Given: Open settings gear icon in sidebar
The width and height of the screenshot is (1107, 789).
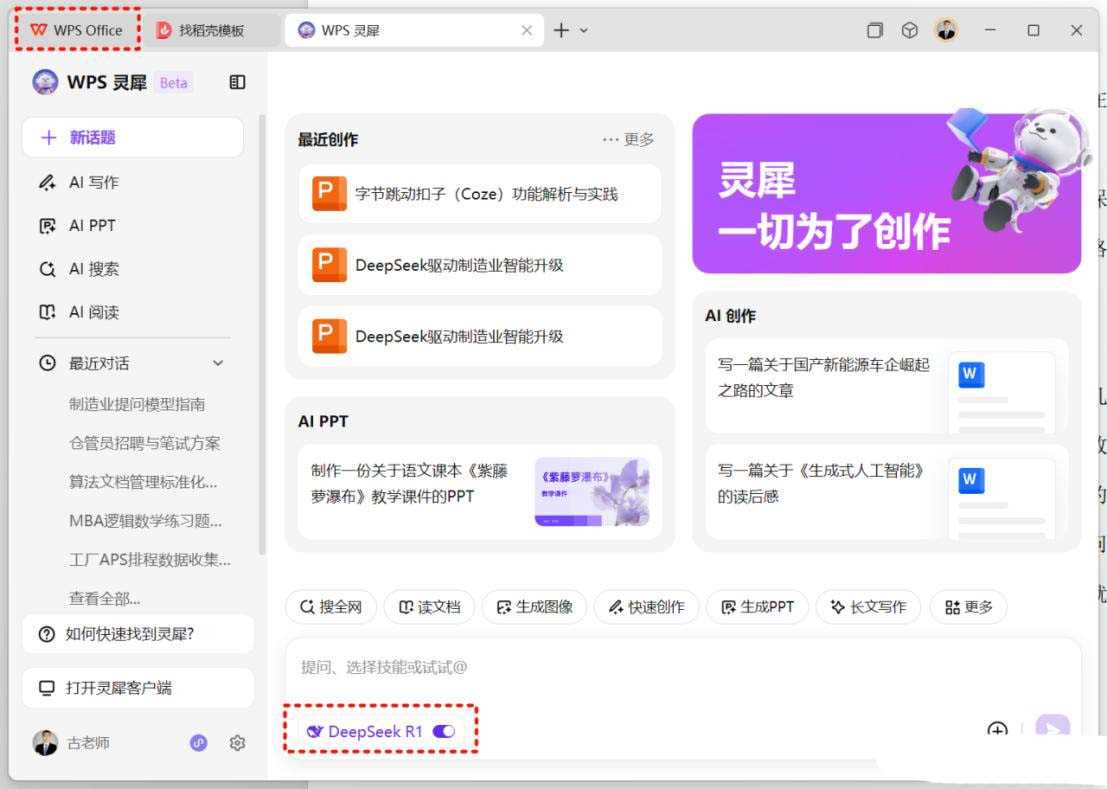Looking at the screenshot, I should [x=237, y=742].
